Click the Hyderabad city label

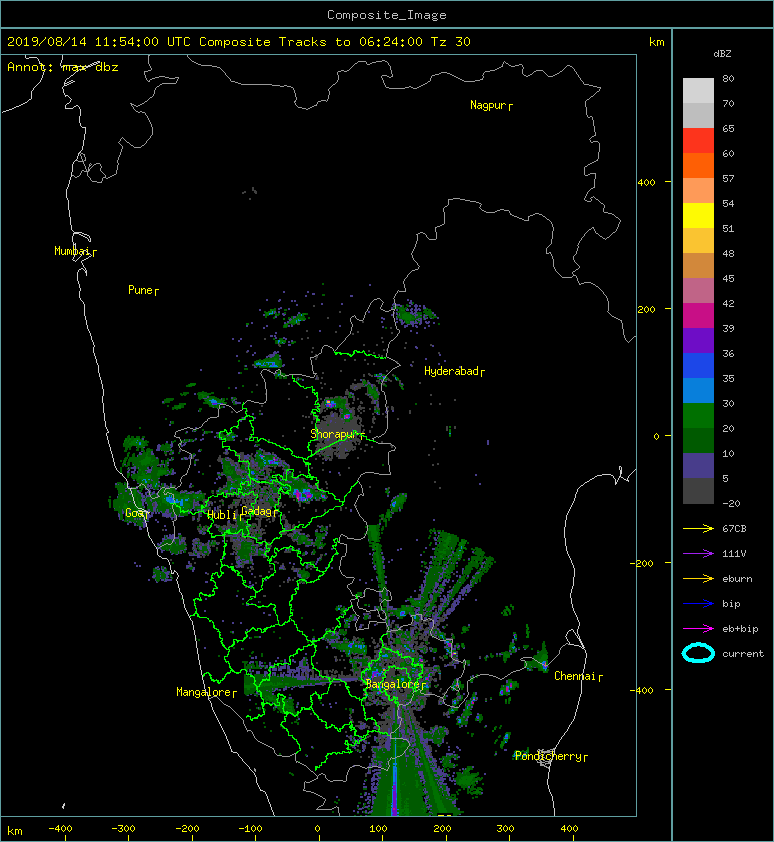[x=451, y=371]
